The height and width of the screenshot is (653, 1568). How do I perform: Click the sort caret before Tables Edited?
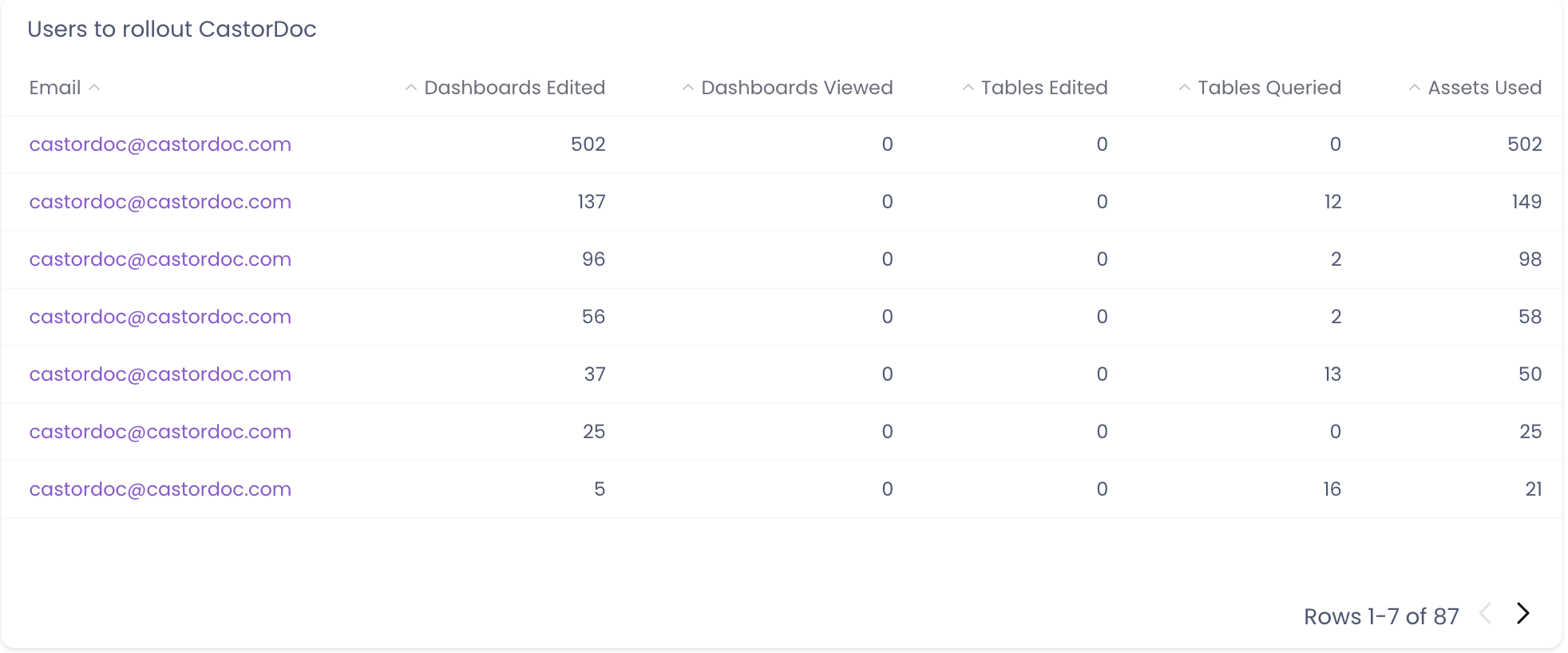[x=968, y=88]
